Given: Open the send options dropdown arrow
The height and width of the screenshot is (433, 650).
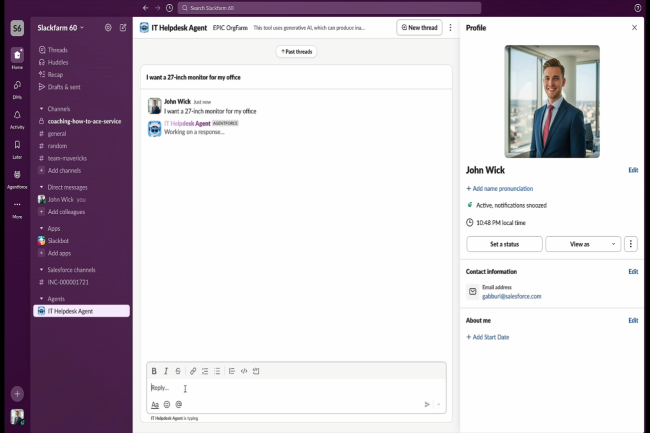Looking at the screenshot, I should 438,404.
